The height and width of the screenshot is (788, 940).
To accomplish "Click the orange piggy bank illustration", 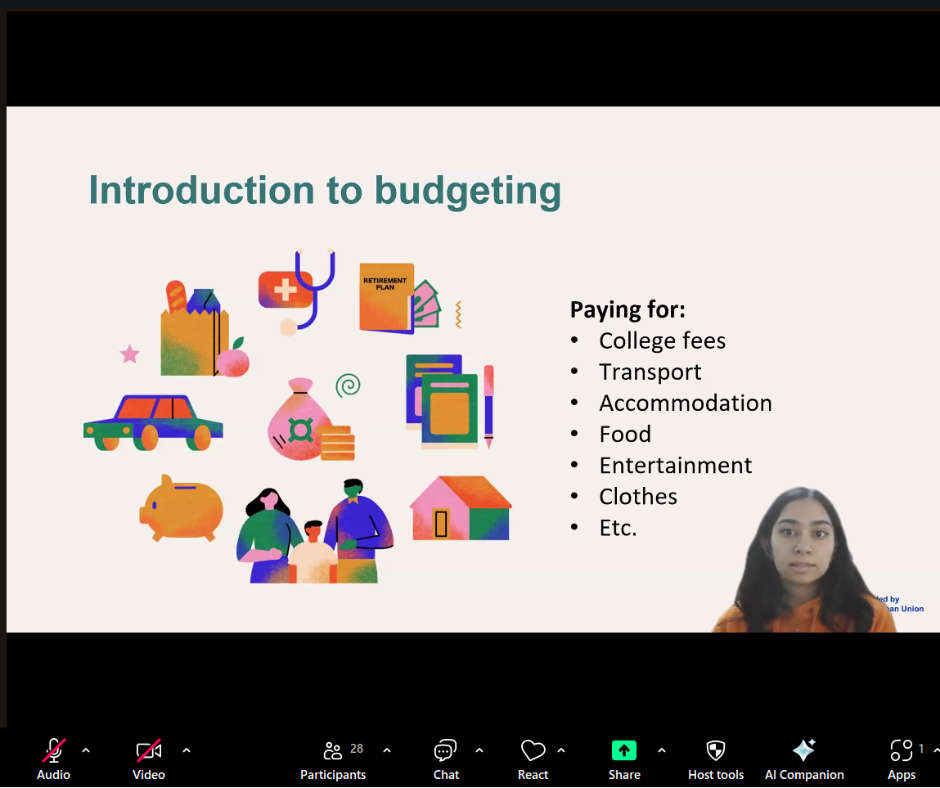I will (x=181, y=507).
